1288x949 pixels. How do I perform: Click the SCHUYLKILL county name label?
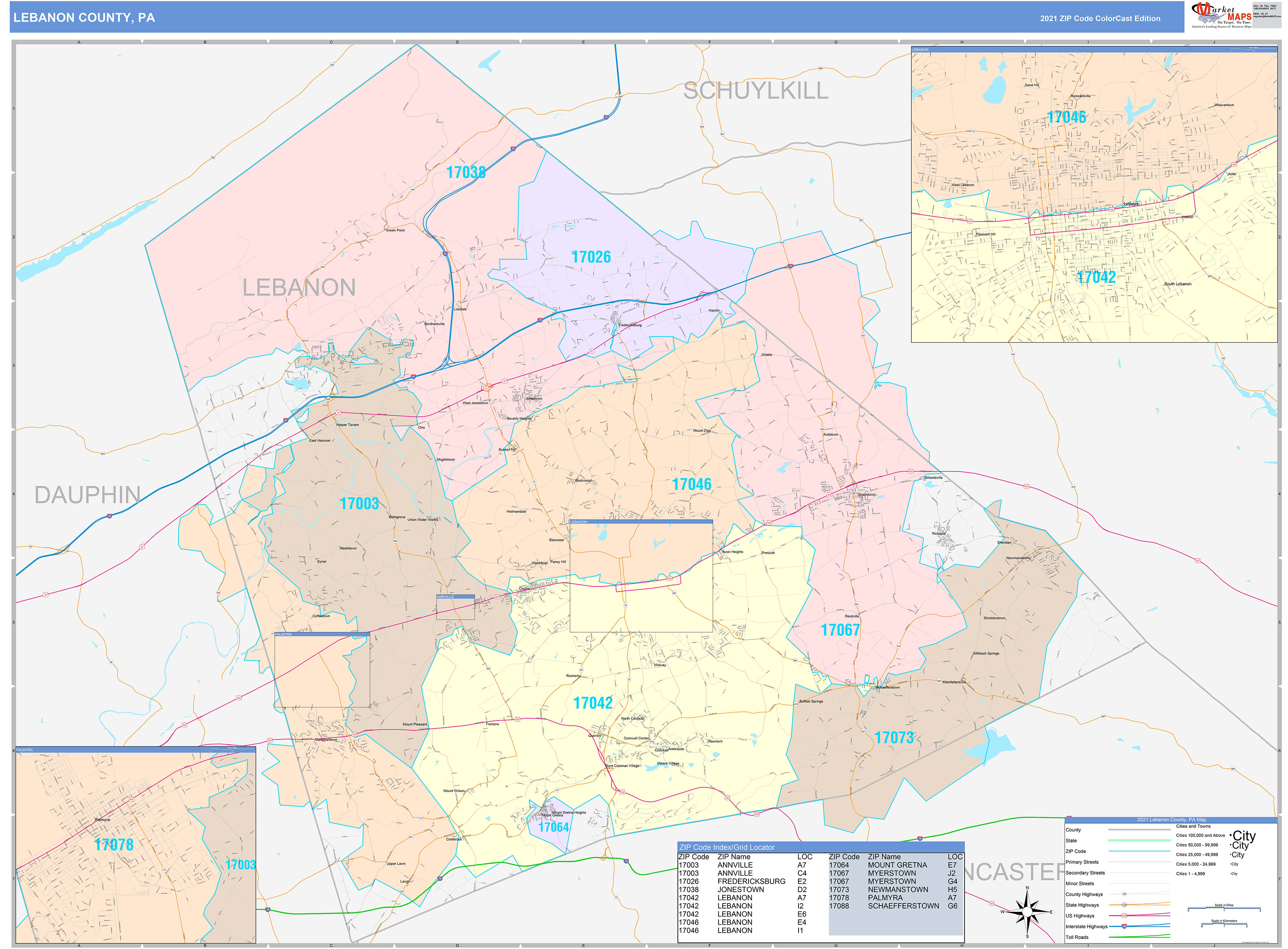click(x=756, y=91)
